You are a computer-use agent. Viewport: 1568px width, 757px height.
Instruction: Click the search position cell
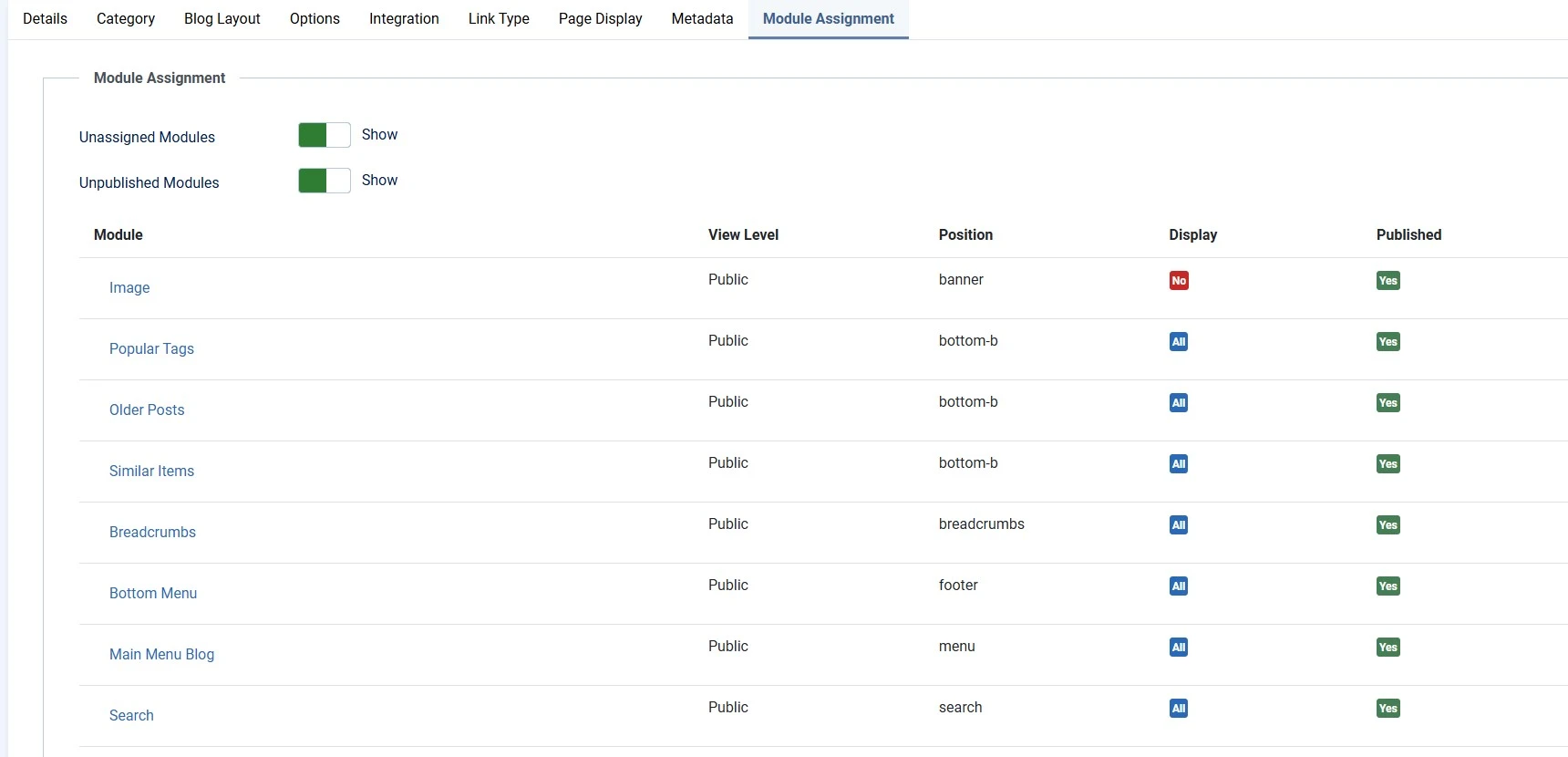pyautogui.click(x=961, y=708)
